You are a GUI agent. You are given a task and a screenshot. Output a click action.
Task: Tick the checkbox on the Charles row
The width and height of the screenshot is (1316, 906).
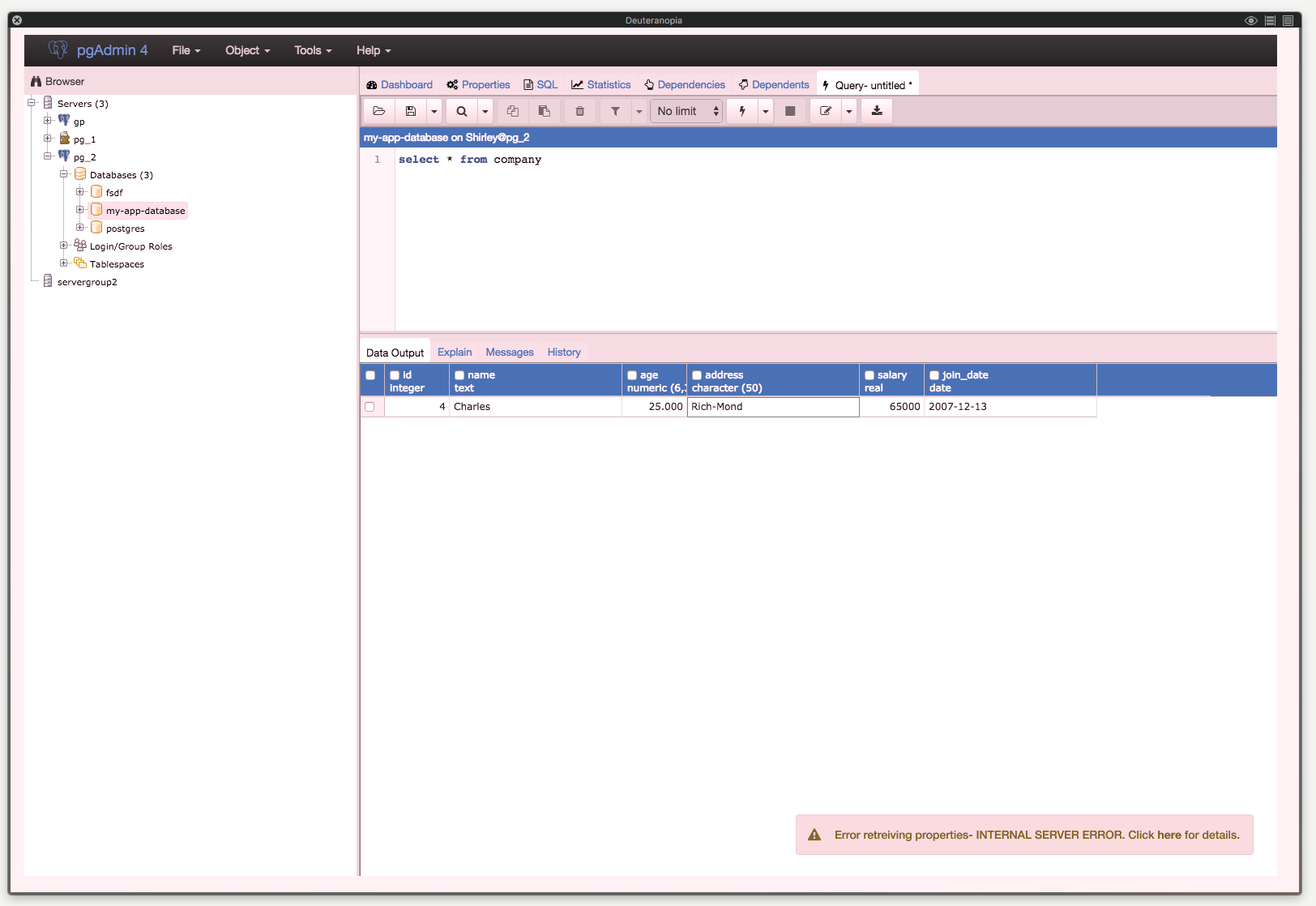(x=370, y=407)
